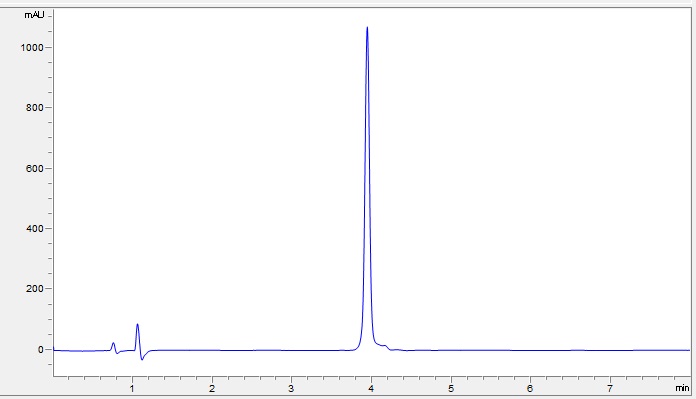Click the 7 minute x-axis label
Viewport: 696px width, 399px height.
point(610,388)
